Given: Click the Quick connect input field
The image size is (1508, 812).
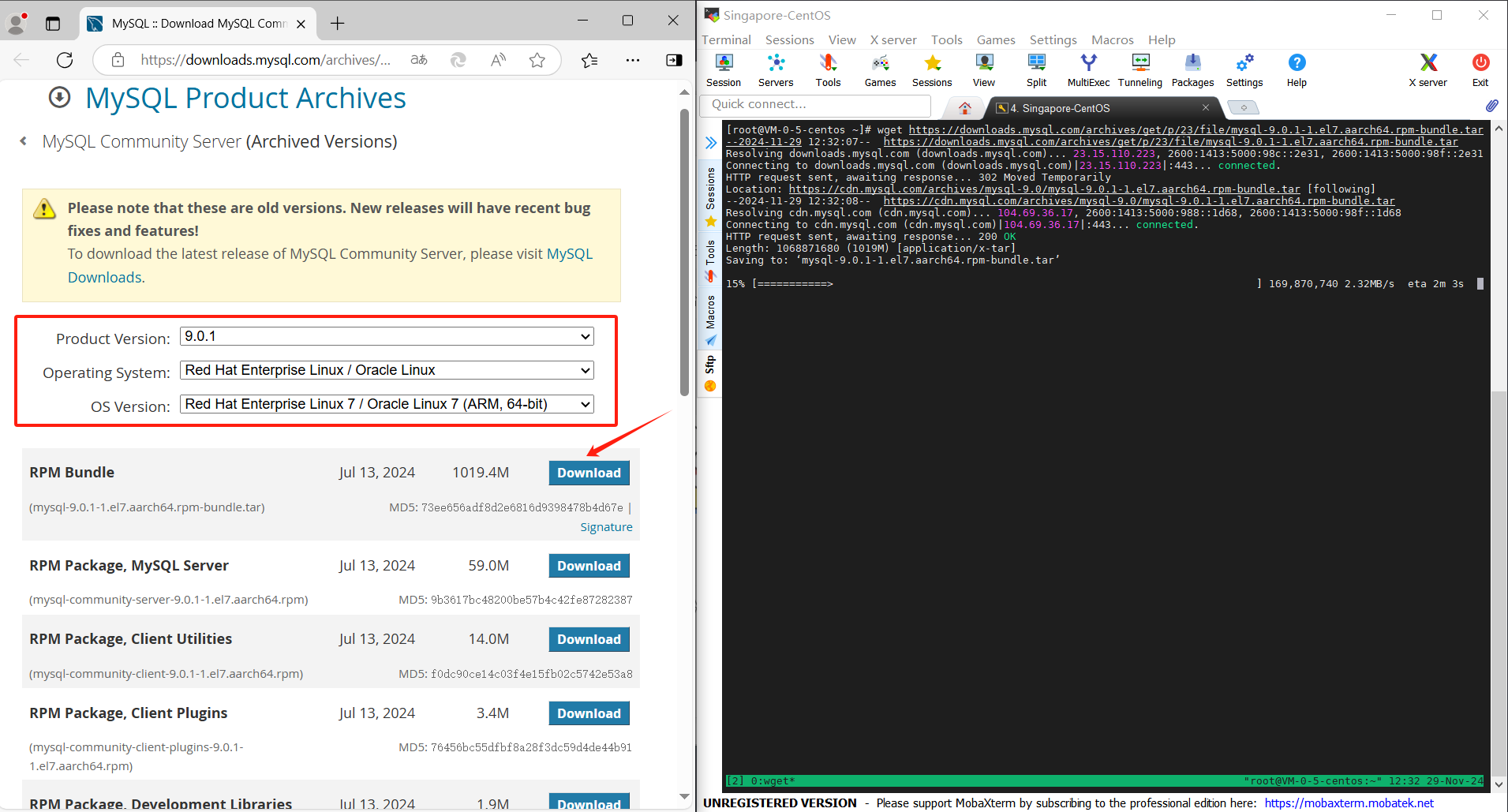Looking at the screenshot, I should pos(815,104).
